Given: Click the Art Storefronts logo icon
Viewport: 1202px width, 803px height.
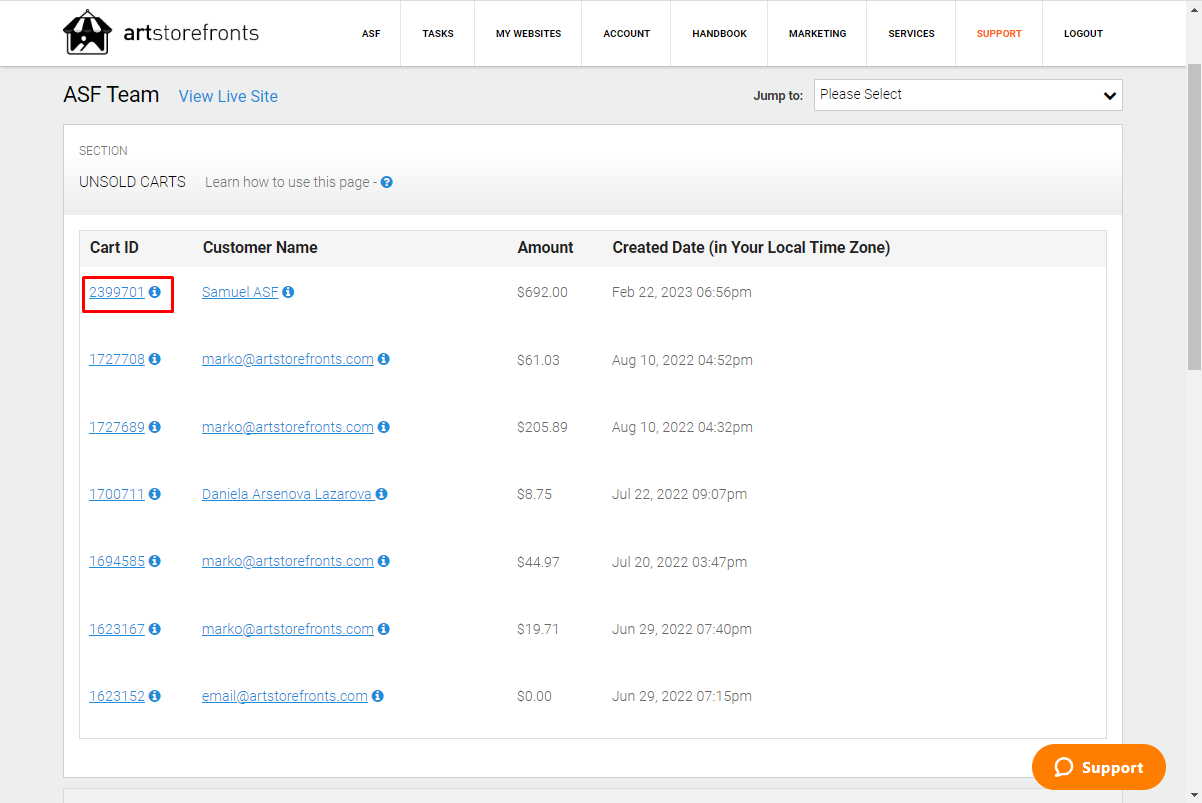Looking at the screenshot, I should pyautogui.click(x=85, y=33).
